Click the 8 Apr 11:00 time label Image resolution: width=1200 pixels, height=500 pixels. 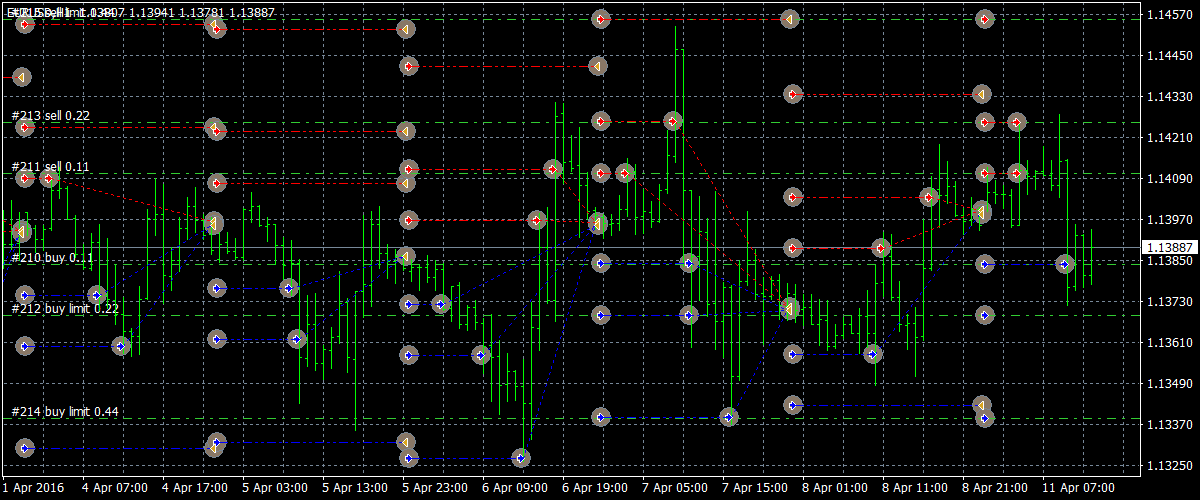tap(915, 488)
